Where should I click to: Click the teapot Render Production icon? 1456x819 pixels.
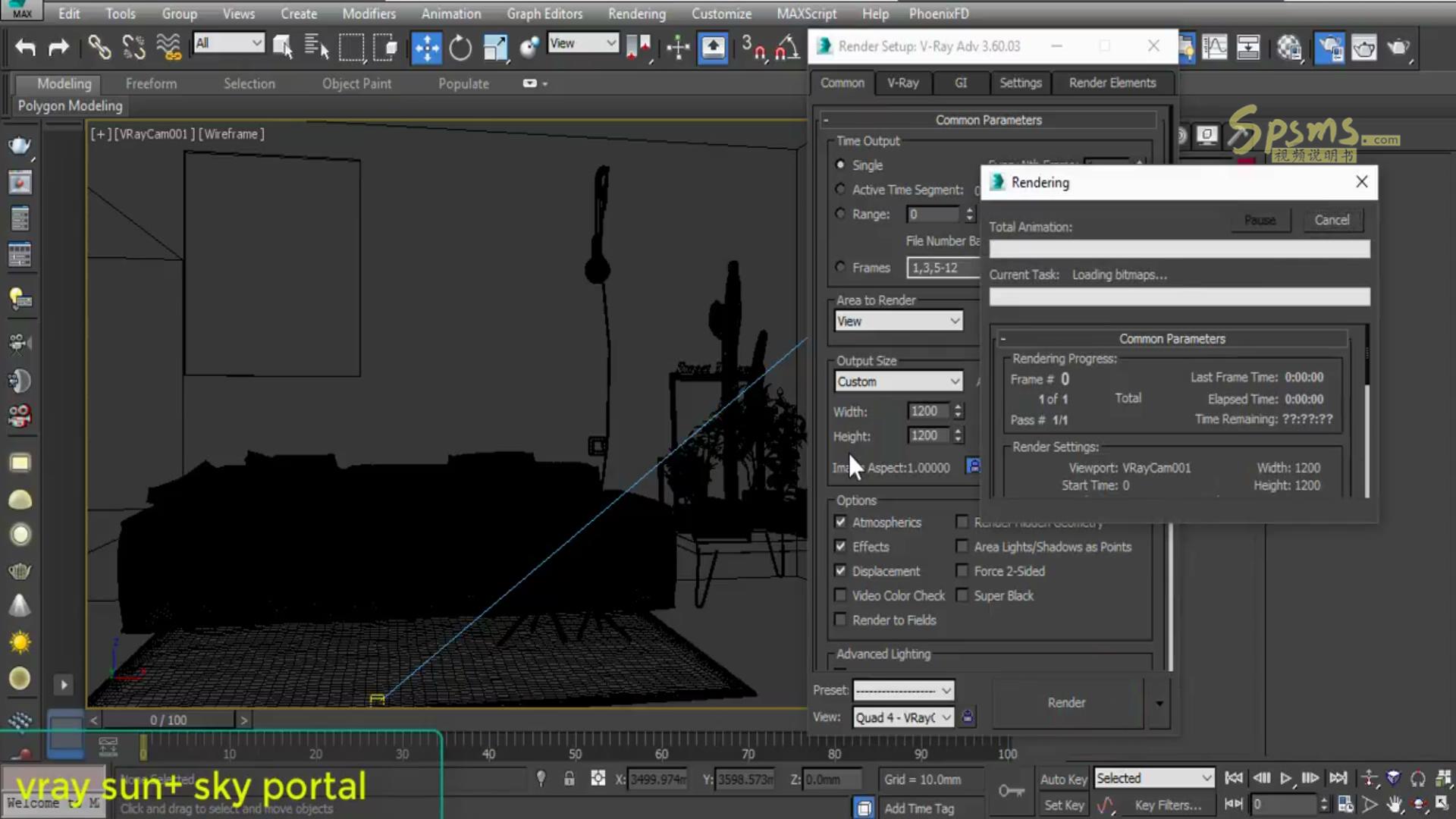tap(1398, 48)
